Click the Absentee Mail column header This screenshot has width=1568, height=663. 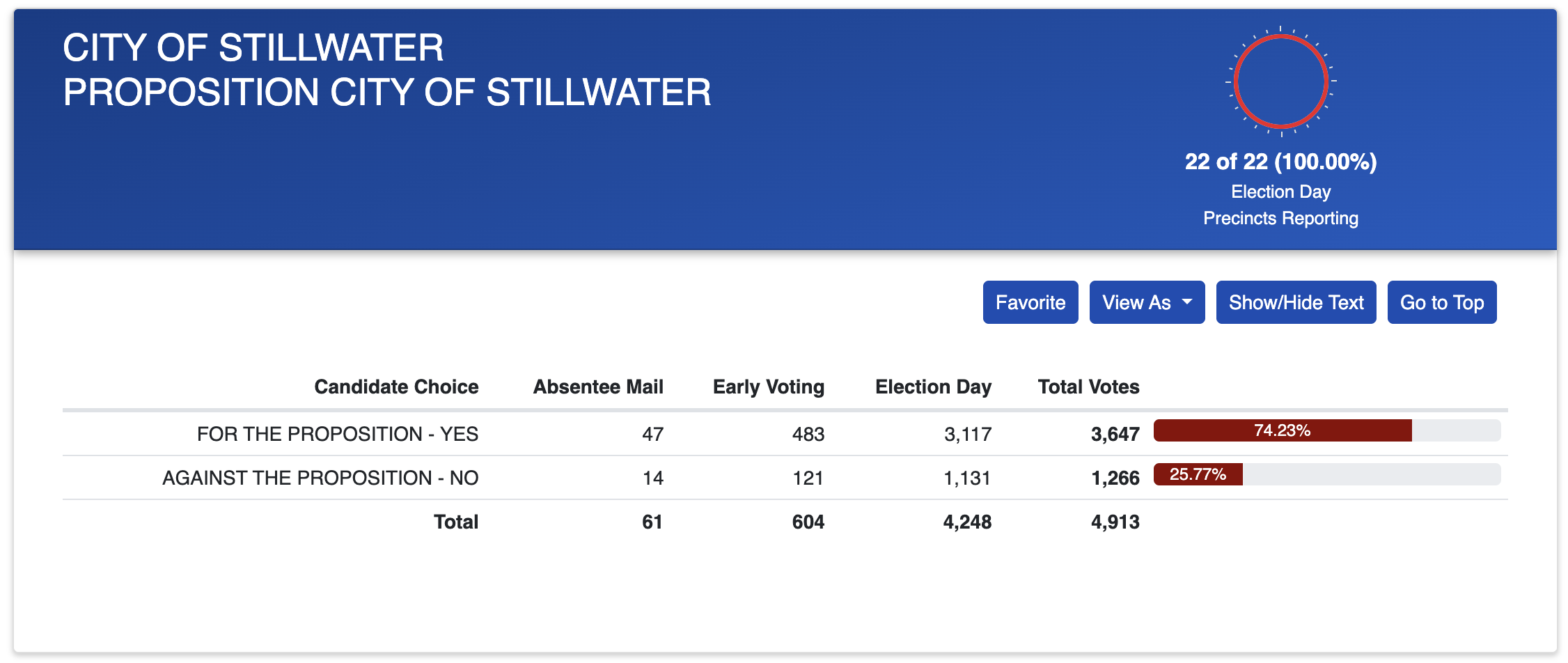(x=598, y=387)
